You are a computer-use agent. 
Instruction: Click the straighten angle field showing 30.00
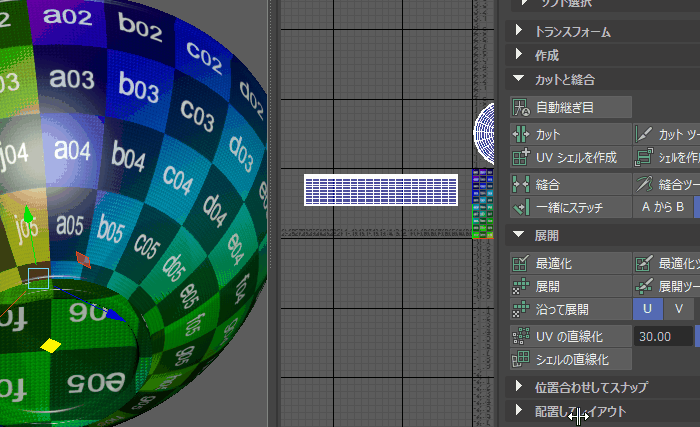pos(663,336)
